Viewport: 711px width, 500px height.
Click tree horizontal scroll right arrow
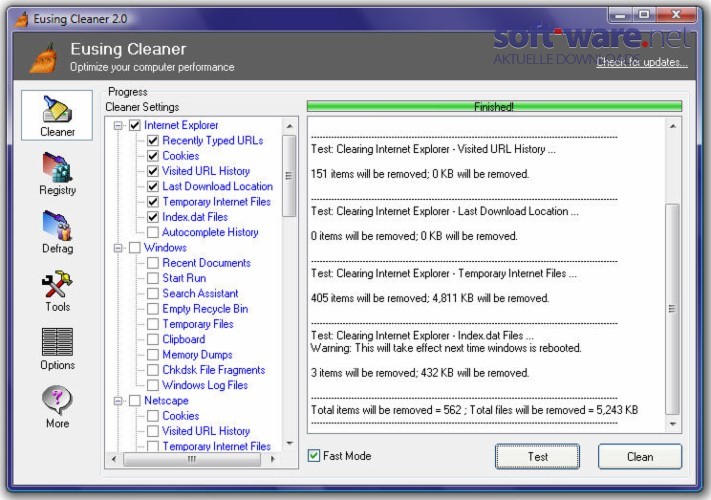(x=272, y=459)
